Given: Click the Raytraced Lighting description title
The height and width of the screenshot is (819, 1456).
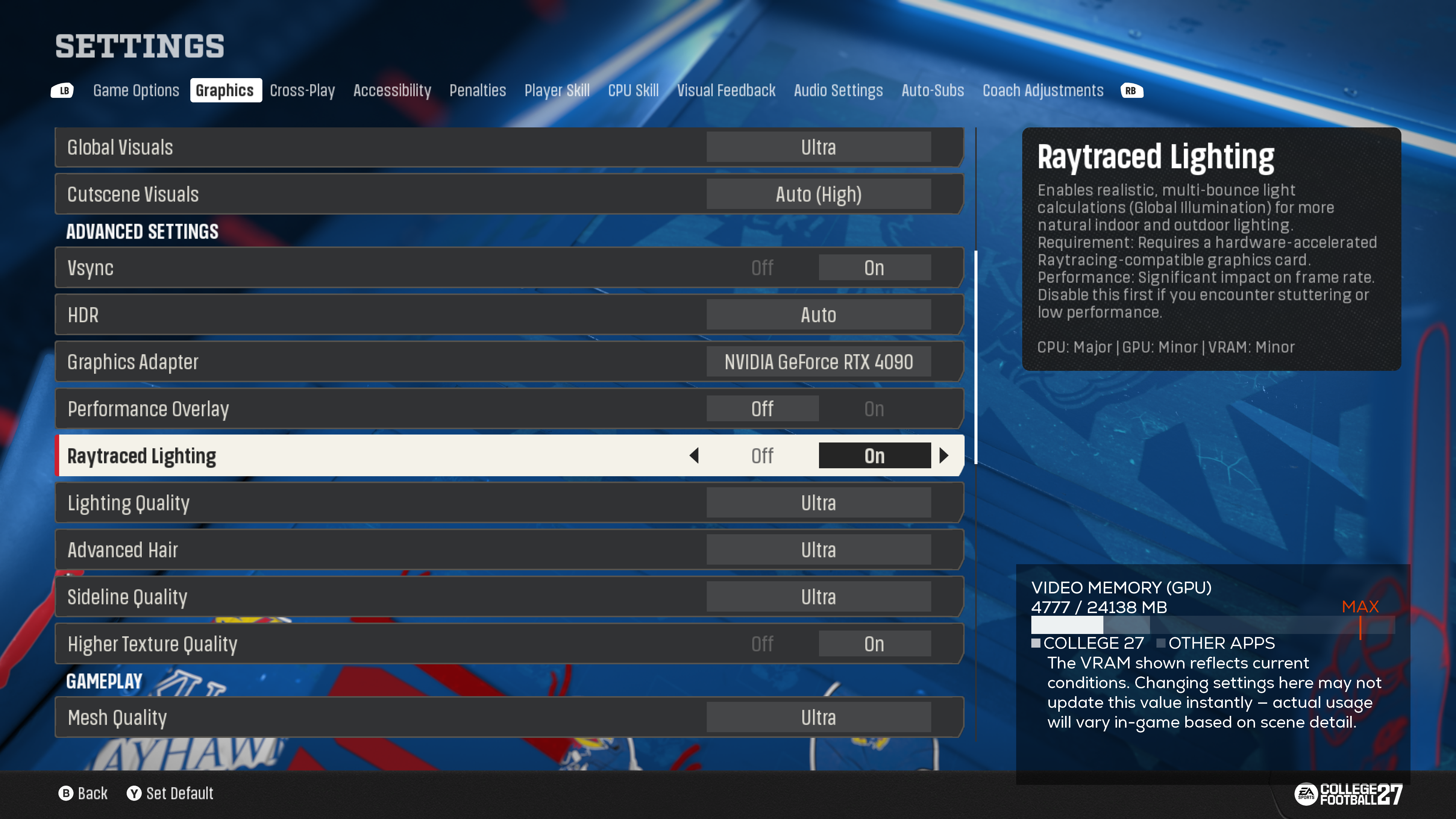Looking at the screenshot, I should (x=1156, y=157).
